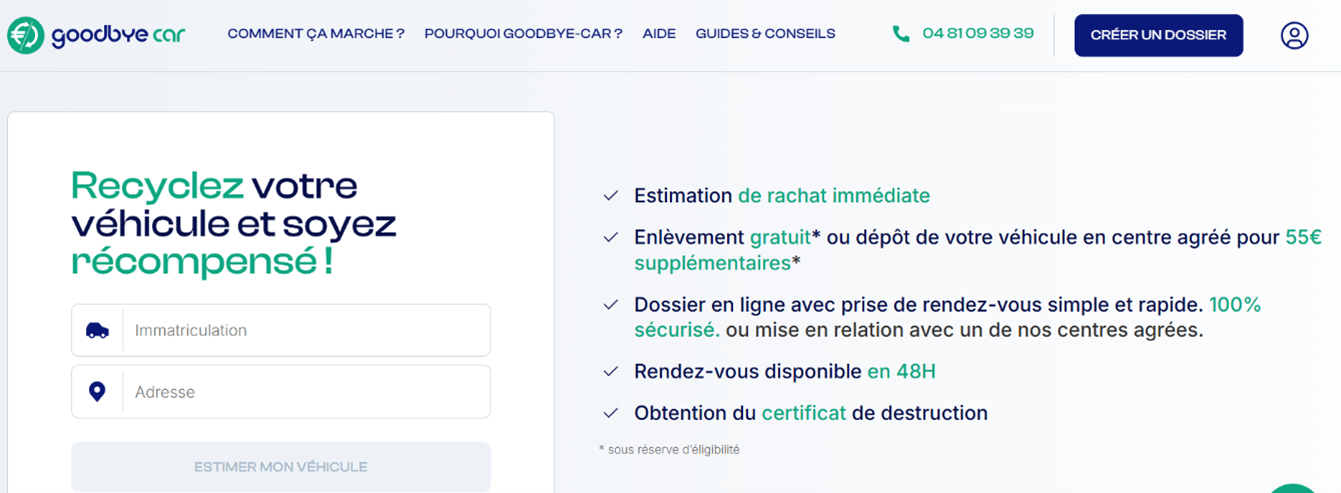The image size is (1341, 493).
Task: Click the Goodbye Car euro recycling logo icon
Action: click(25, 35)
